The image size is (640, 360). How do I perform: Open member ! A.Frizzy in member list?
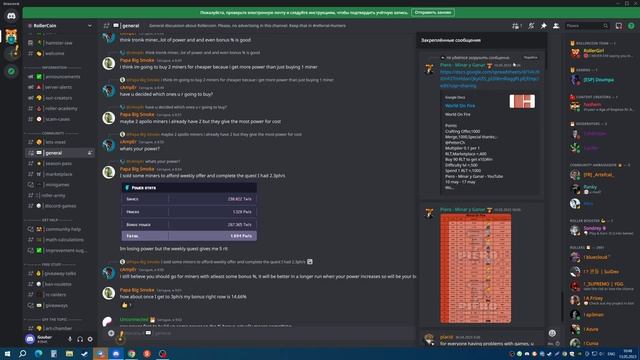[601, 300]
